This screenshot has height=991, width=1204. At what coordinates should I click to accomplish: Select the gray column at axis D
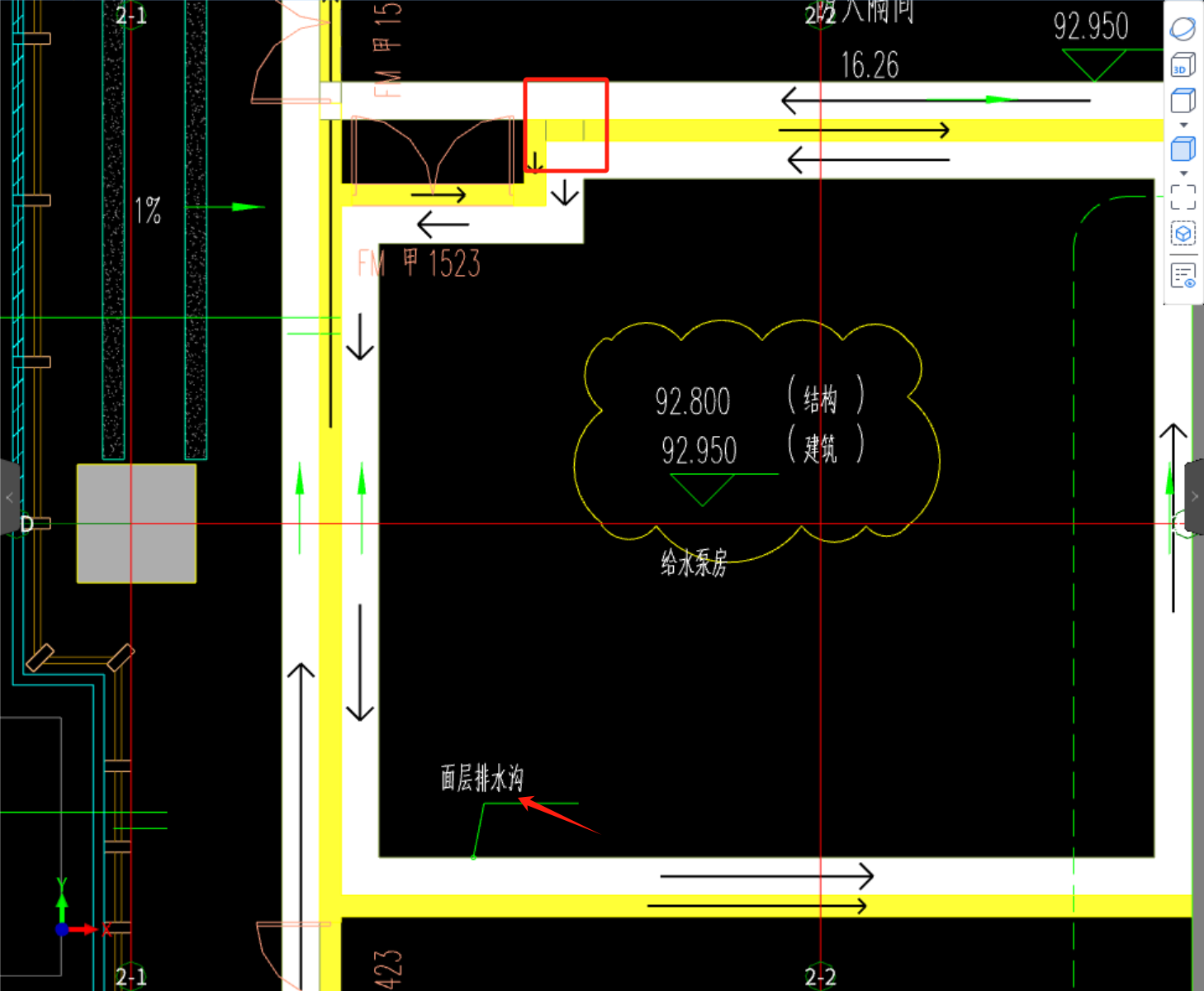coord(136,524)
